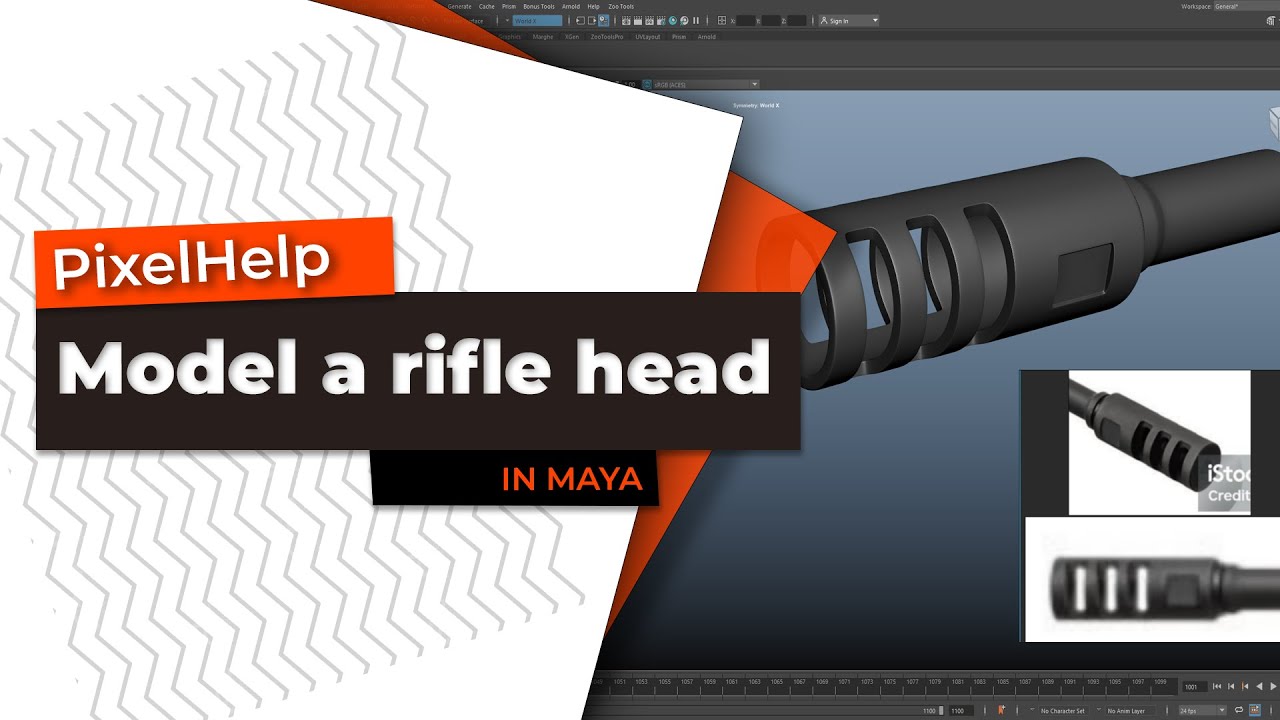Click frame 1051 on the time slider
The height and width of the screenshot is (720, 1280).
(x=620, y=682)
